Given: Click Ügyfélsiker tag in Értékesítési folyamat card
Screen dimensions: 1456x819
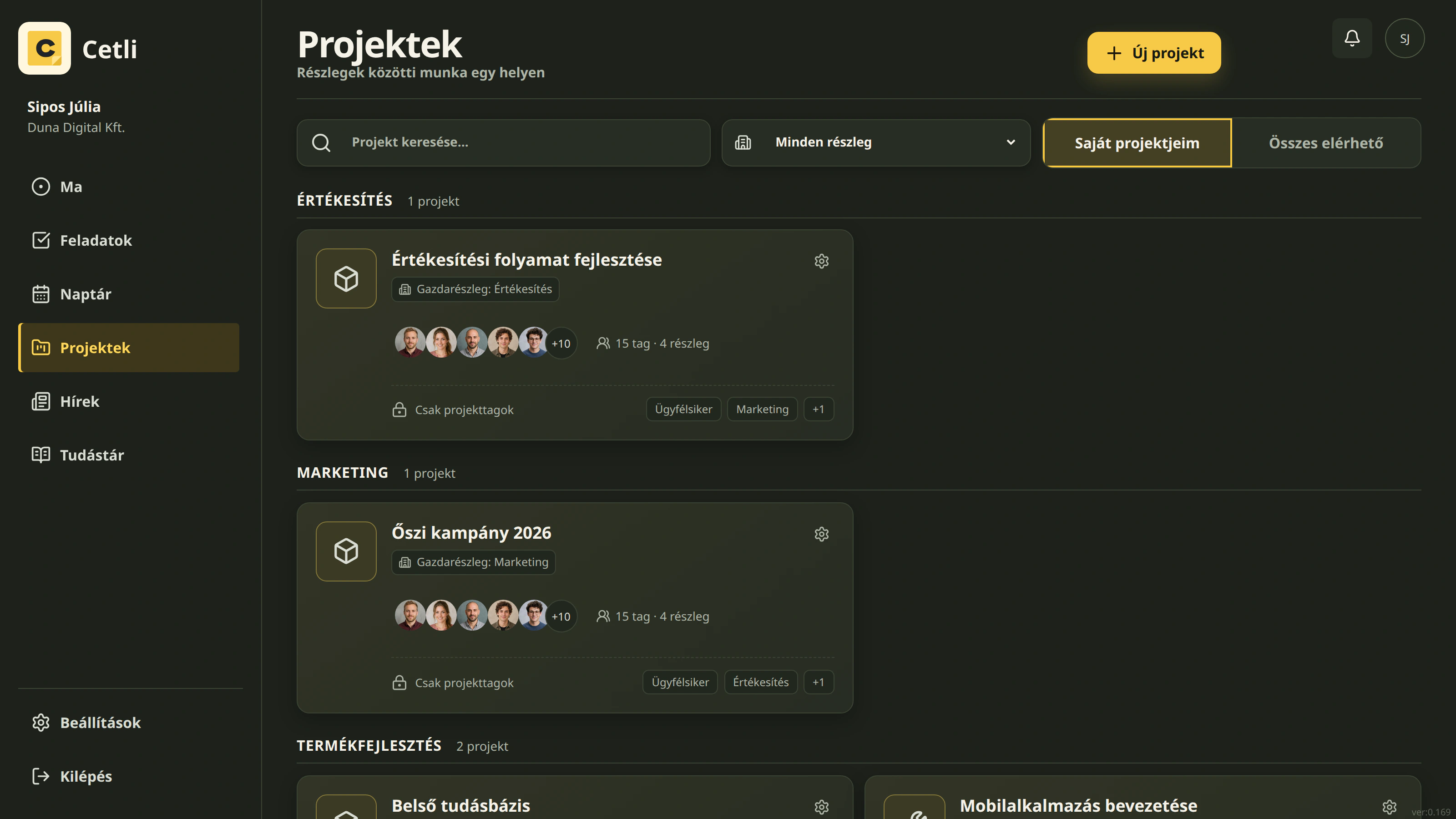Looking at the screenshot, I should coord(683,409).
